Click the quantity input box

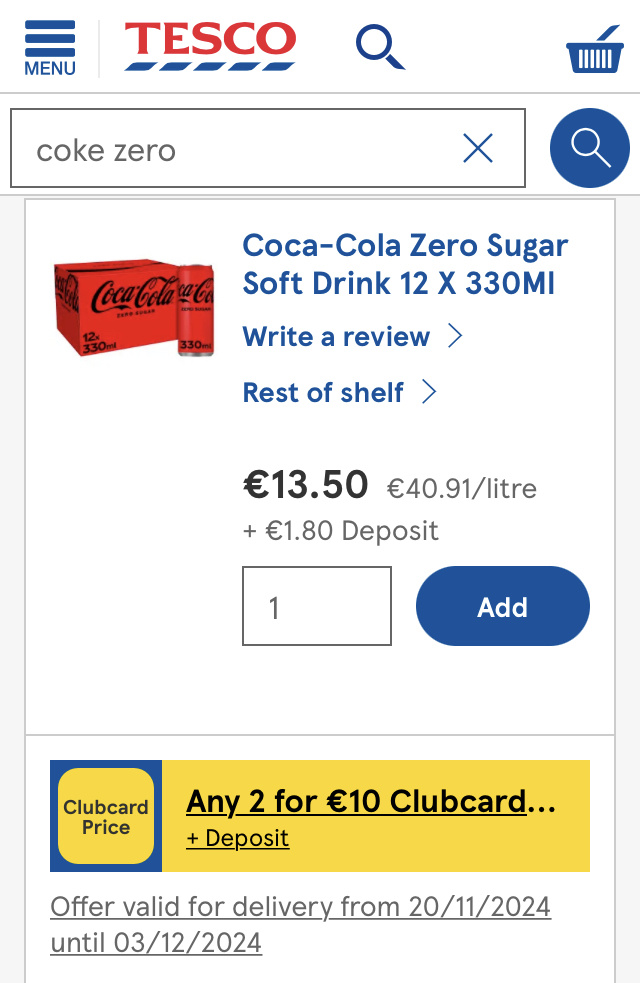[x=317, y=606]
